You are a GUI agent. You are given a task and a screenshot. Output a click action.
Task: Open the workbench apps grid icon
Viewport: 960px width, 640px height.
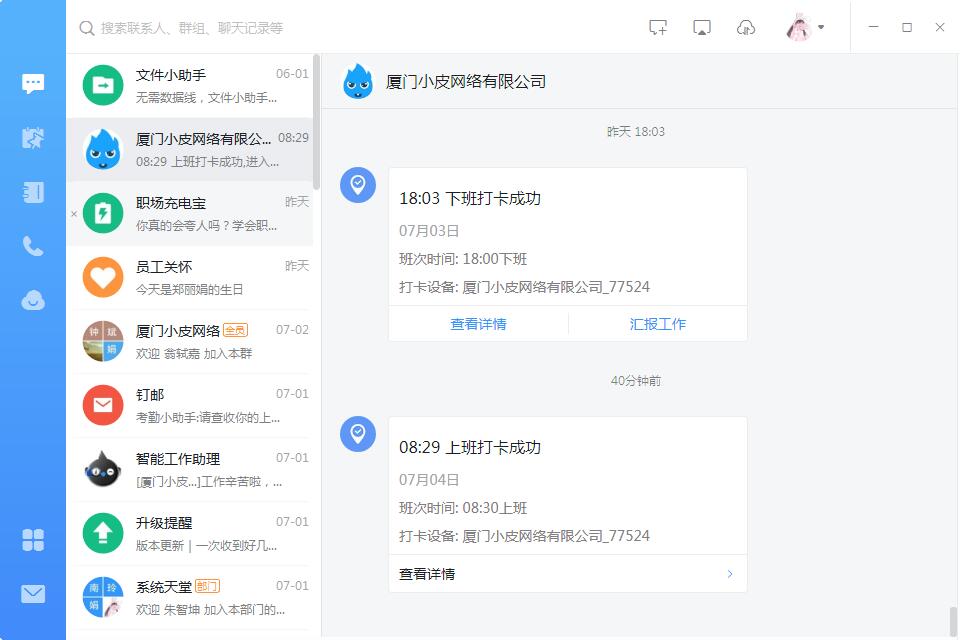(x=33, y=540)
